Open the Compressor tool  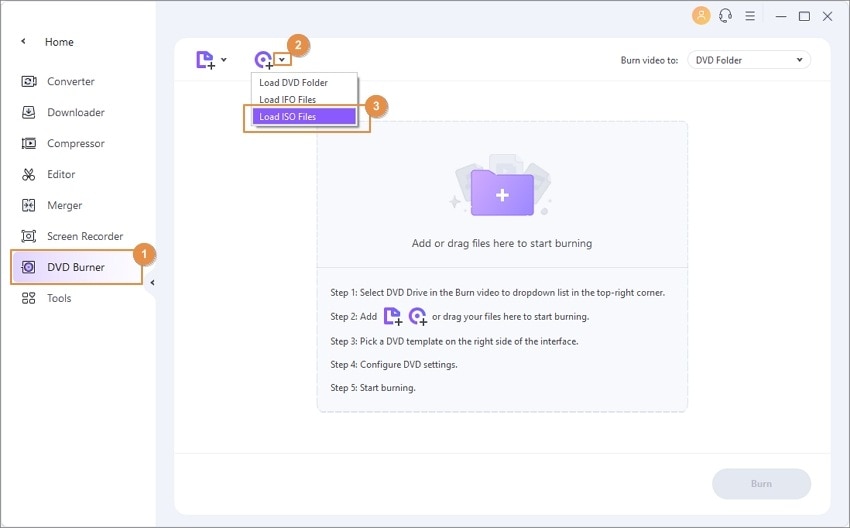tap(63, 143)
